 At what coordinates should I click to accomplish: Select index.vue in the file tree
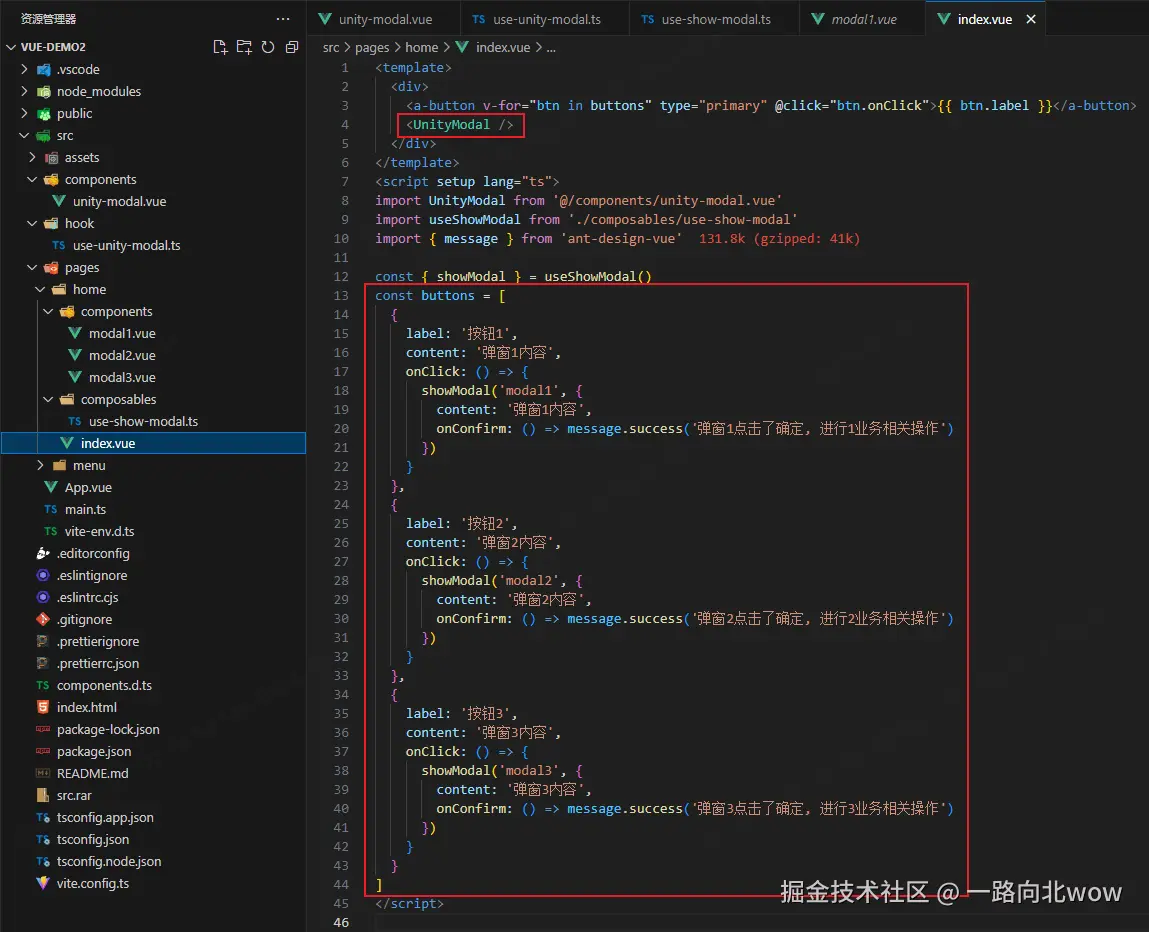pyautogui.click(x=153, y=443)
